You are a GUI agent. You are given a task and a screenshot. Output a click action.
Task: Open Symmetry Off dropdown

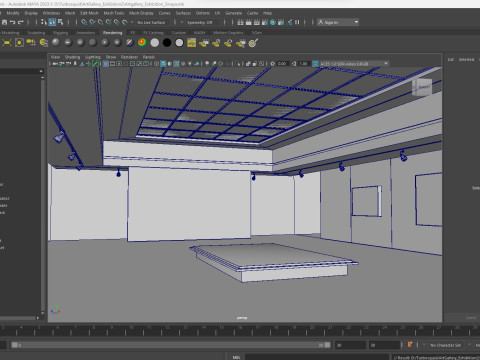pyautogui.click(x=199, y=22)
